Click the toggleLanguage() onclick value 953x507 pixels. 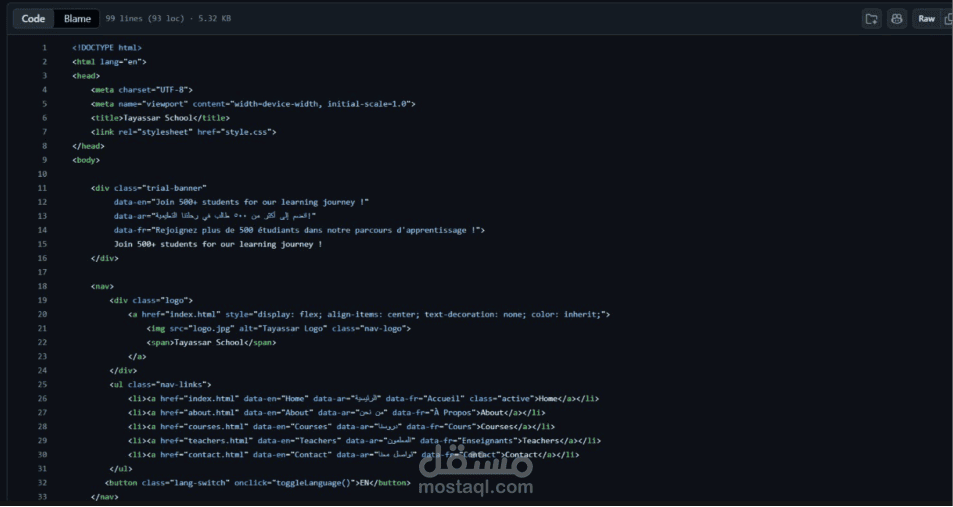tap(314, 483)
